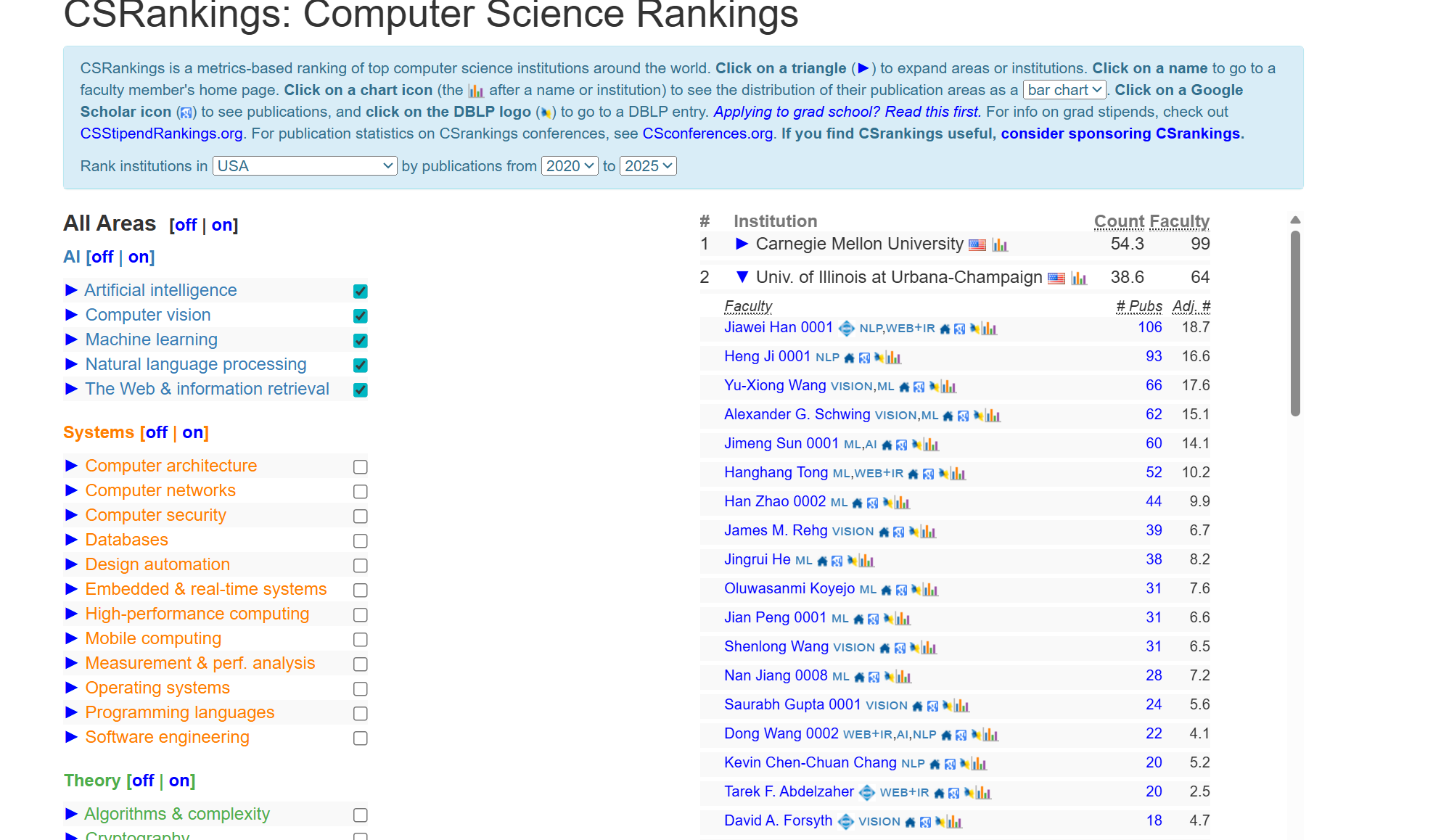Open the CSStipendRankings.org link
Viewport: 1441px width, 840px height.
click(x=161, y=133)
